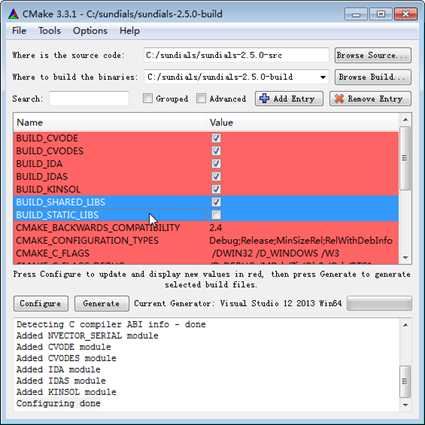The width and height of the screenshot is (425, 425).
Task: Uncheck the BUILD_IDA checkbox
Action: point(216,164)
